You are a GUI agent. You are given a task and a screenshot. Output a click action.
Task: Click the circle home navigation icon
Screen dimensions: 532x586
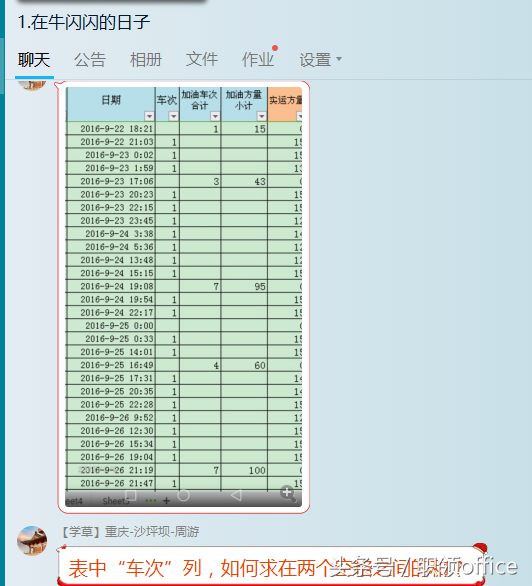point(183,496)
